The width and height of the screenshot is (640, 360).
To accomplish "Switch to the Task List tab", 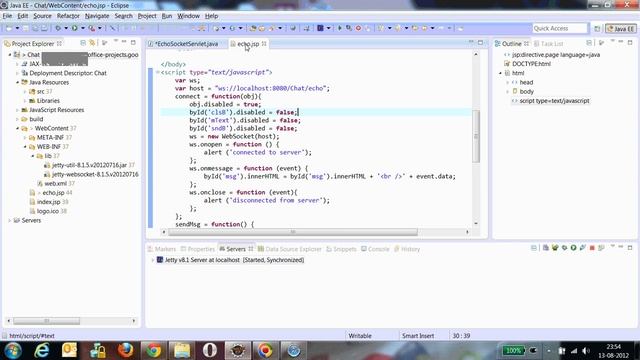I will click(549, 44).
